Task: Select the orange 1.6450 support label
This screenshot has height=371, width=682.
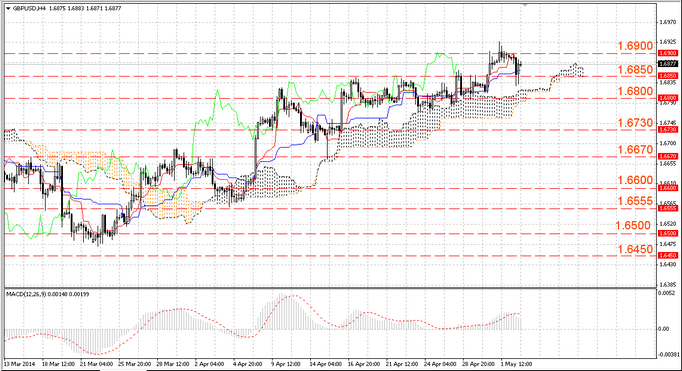Action: [x=635, y=249]
